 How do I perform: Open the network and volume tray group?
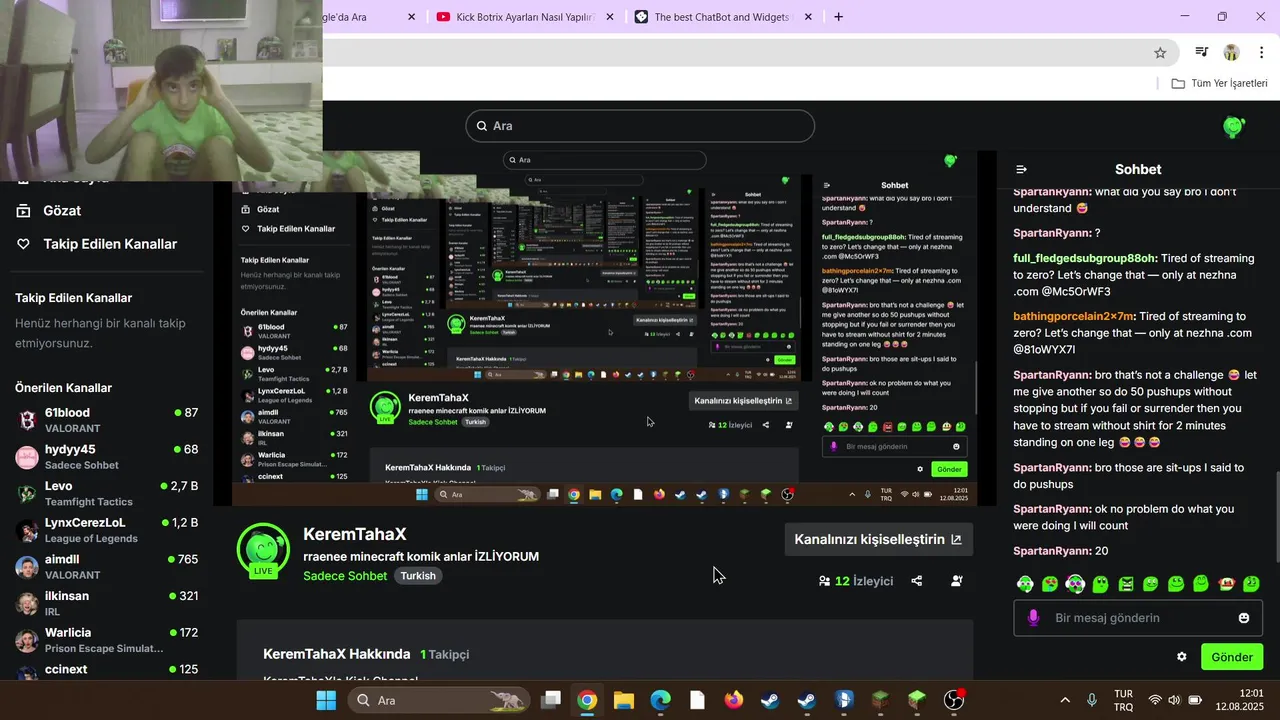pos(1174,700)
